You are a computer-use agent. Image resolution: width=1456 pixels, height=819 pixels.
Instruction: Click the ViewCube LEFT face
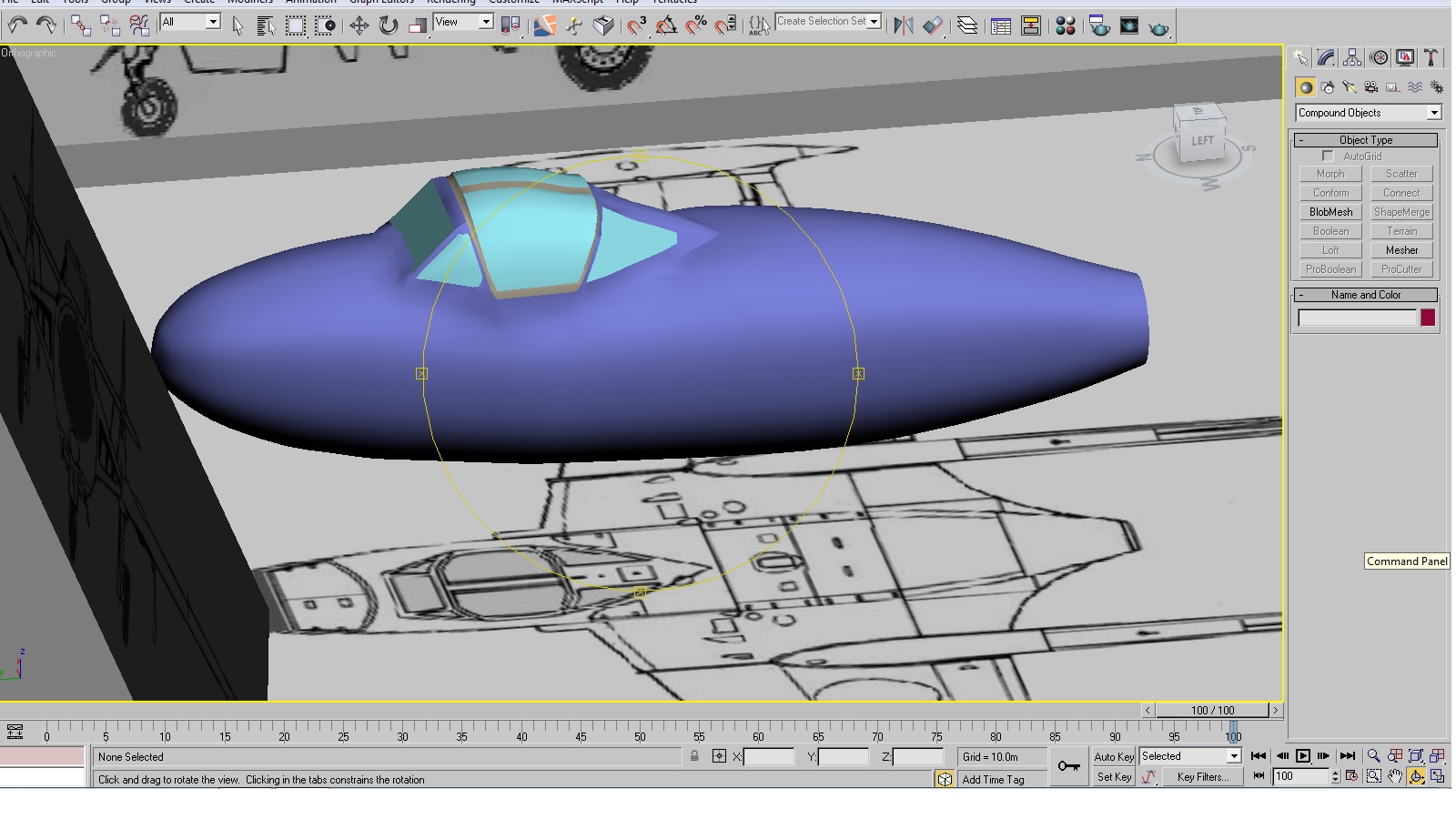(1202, 141)
